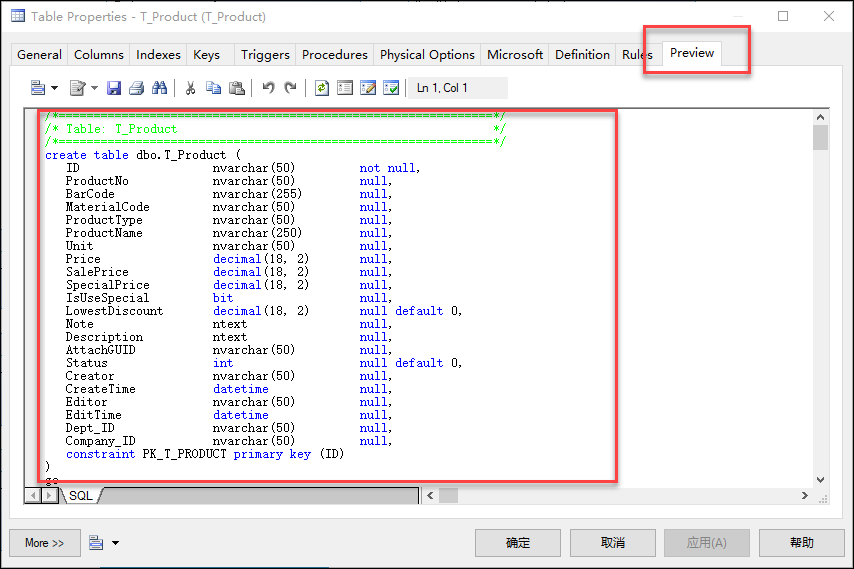
Task: Paste from clipboard icon
Action: tap(236, 88)
